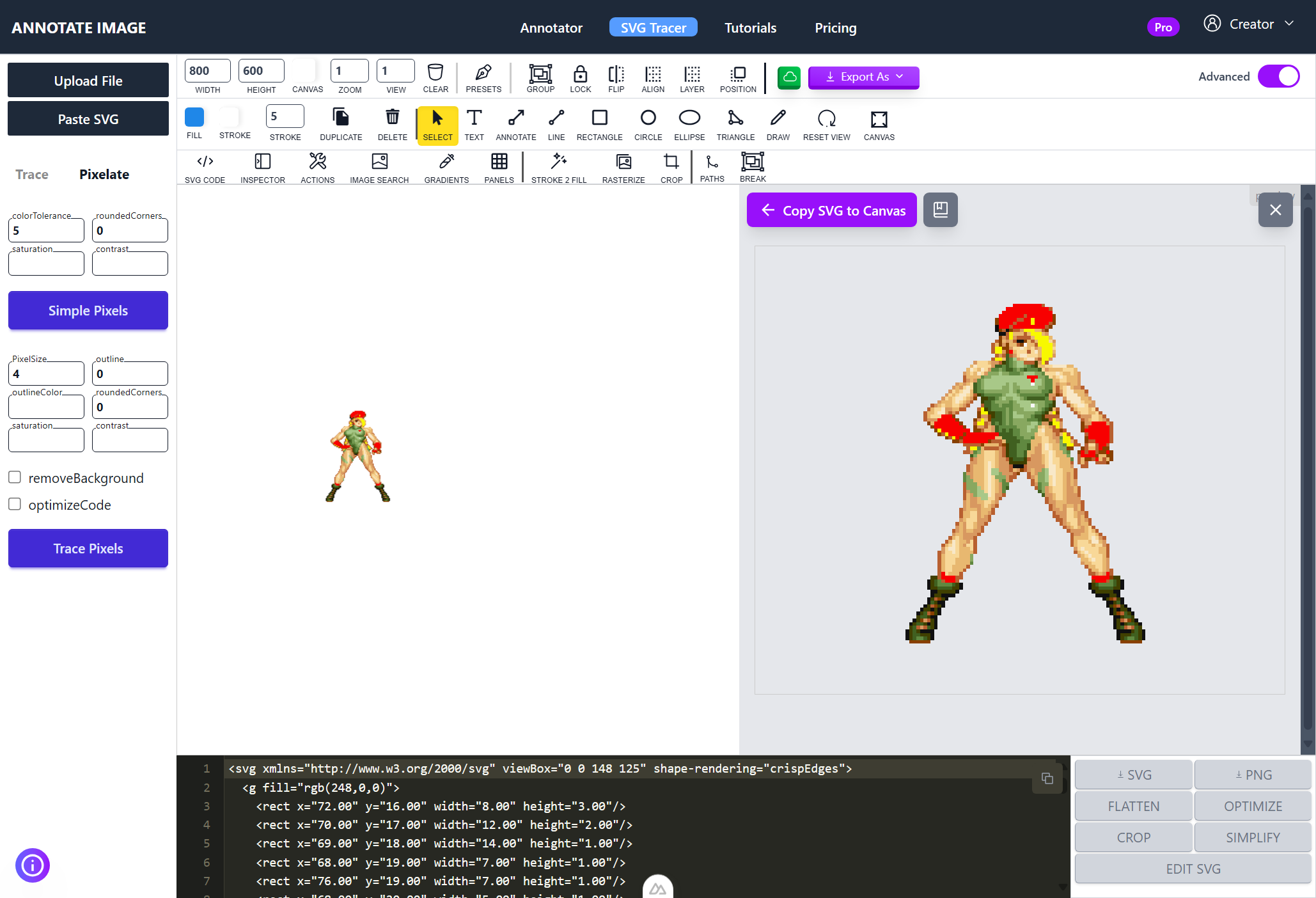The width and height of the screenshot is (1316, 898).
Task: Toggle the Advanced switch off
Action: 1278,77
